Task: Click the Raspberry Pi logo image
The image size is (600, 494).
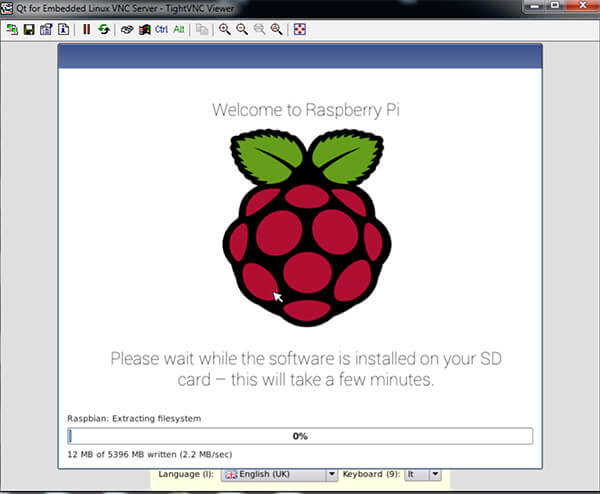Action: click(x=307, y=228)
